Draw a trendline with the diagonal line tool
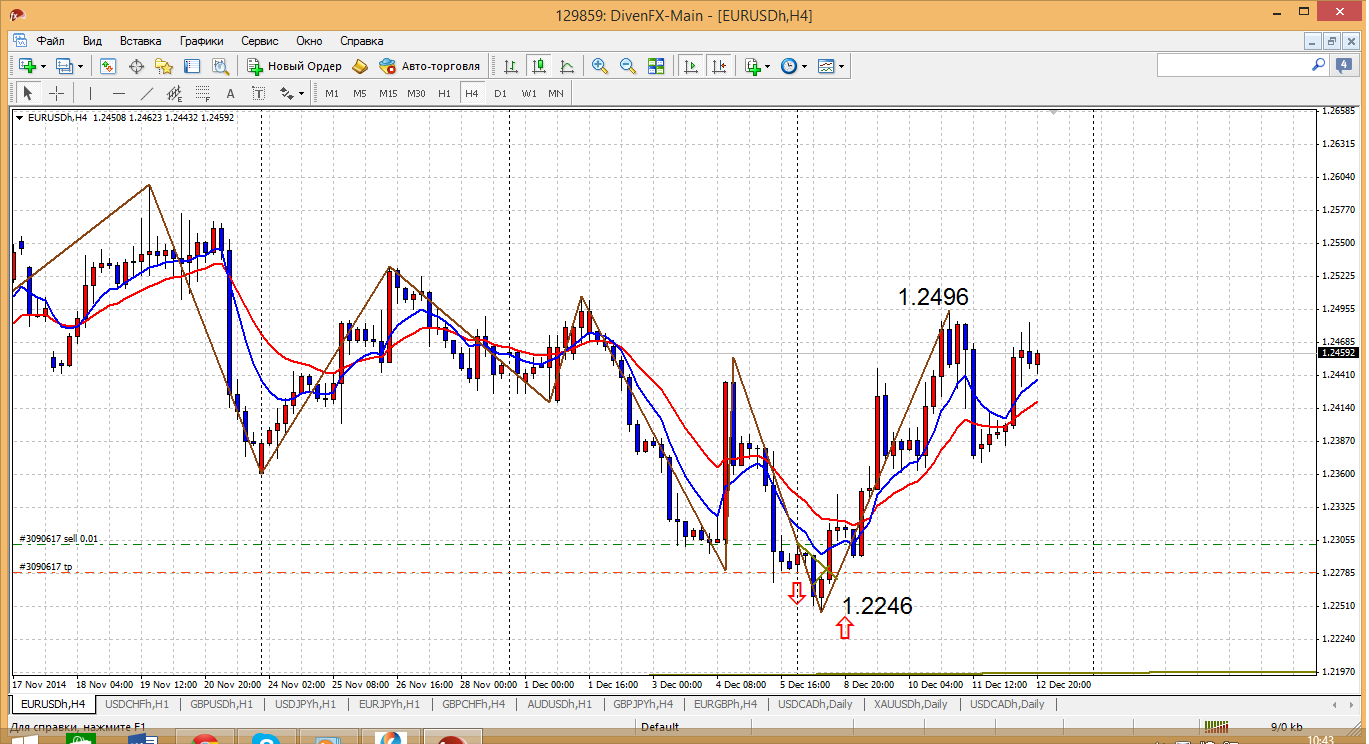 click(147, 93)
